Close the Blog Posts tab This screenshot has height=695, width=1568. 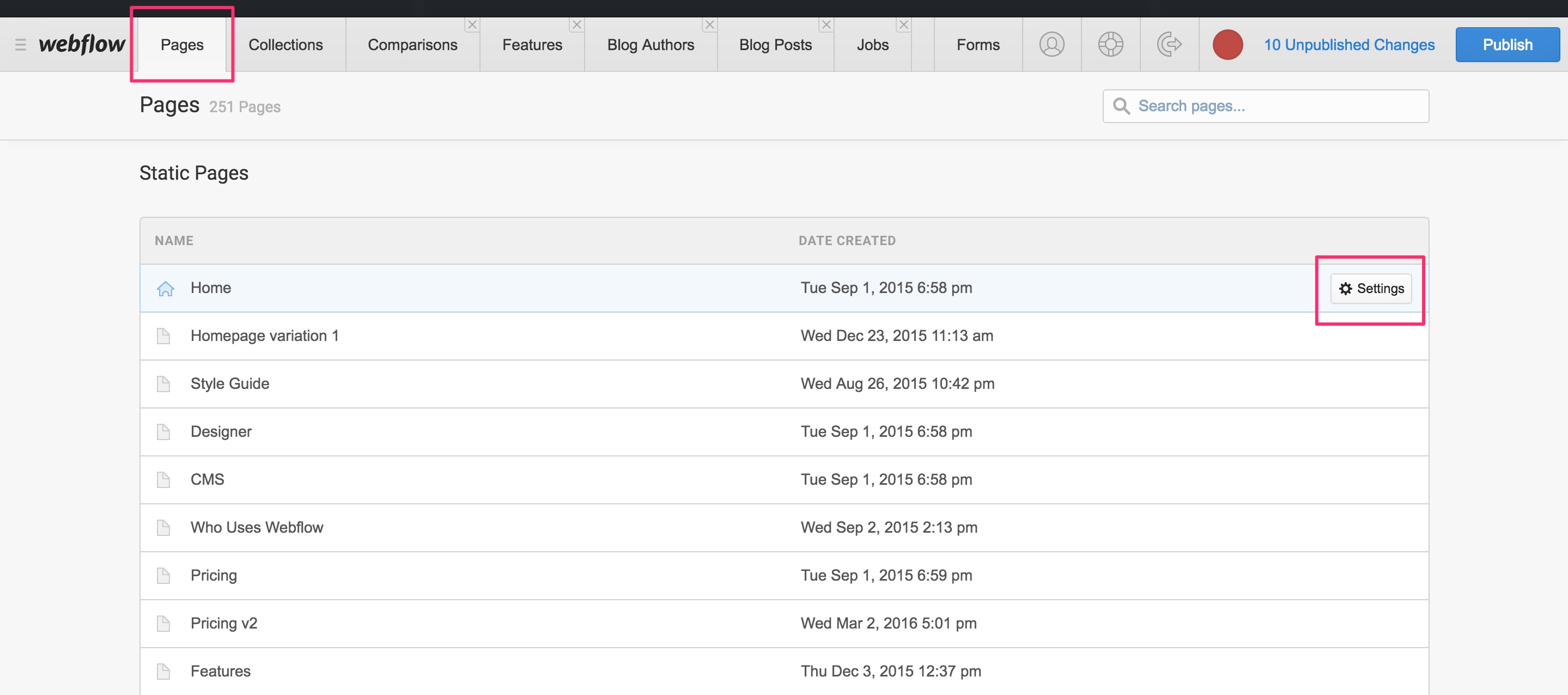pyautogui.click(x=826, y=25)
